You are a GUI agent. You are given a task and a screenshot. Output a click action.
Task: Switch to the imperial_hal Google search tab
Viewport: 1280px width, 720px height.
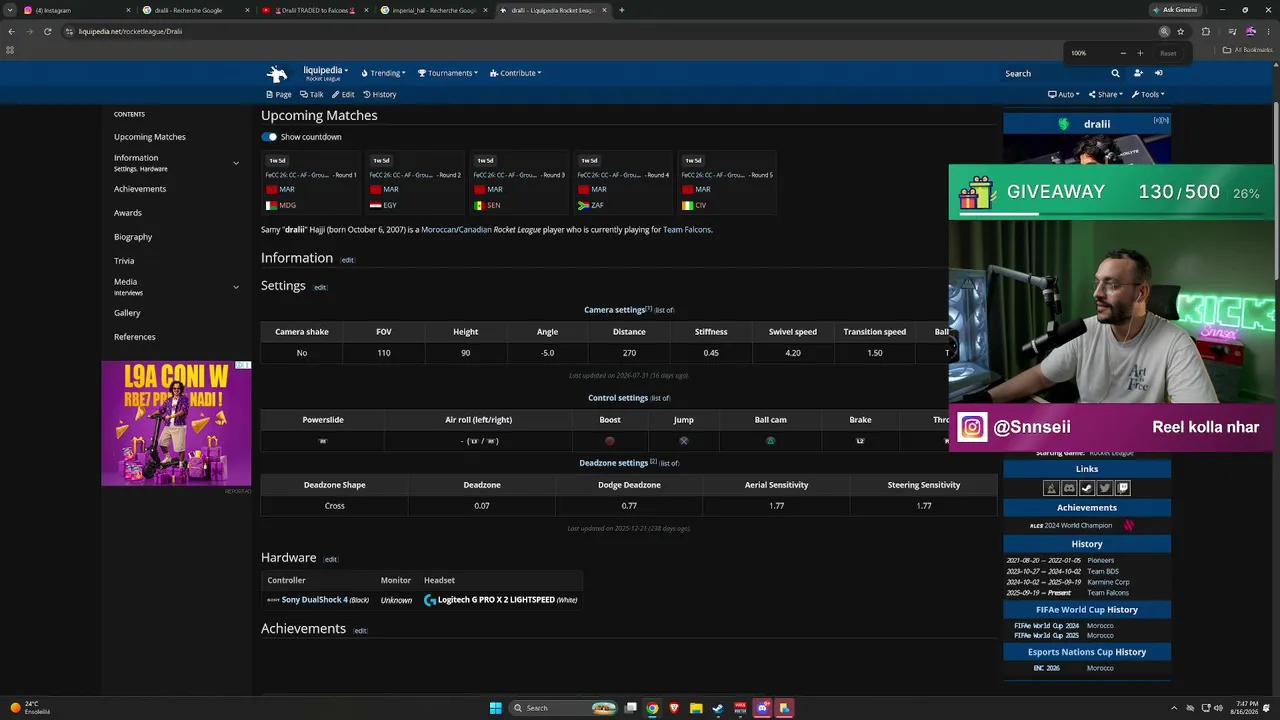click(432, 10)
